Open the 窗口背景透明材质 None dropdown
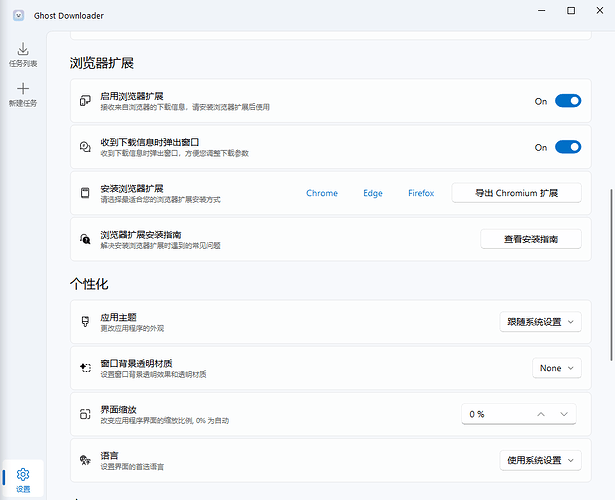Screen dimensions: 615x500 pyautogui.click(x=556, y=368)
